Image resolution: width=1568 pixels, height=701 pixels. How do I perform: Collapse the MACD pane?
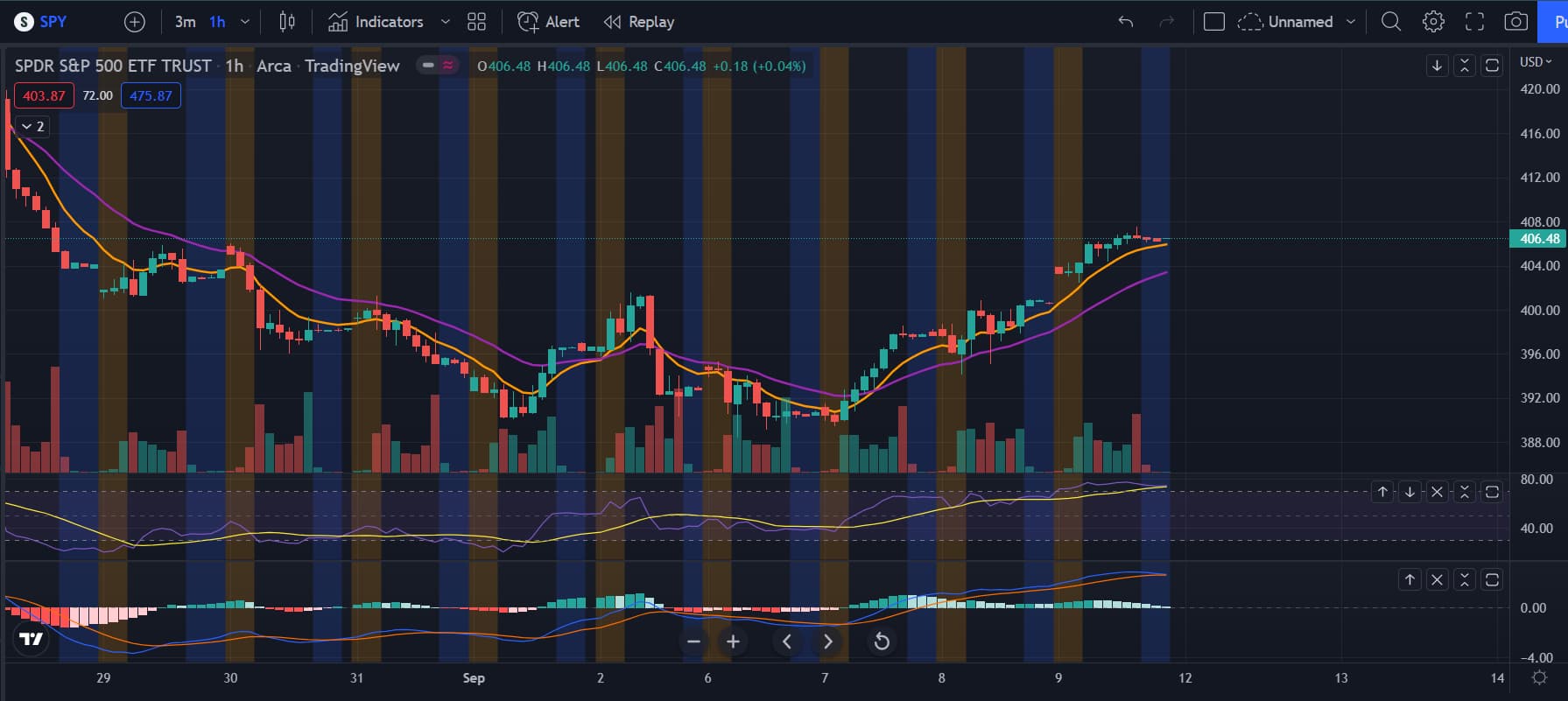click(x=1465, y=579)
